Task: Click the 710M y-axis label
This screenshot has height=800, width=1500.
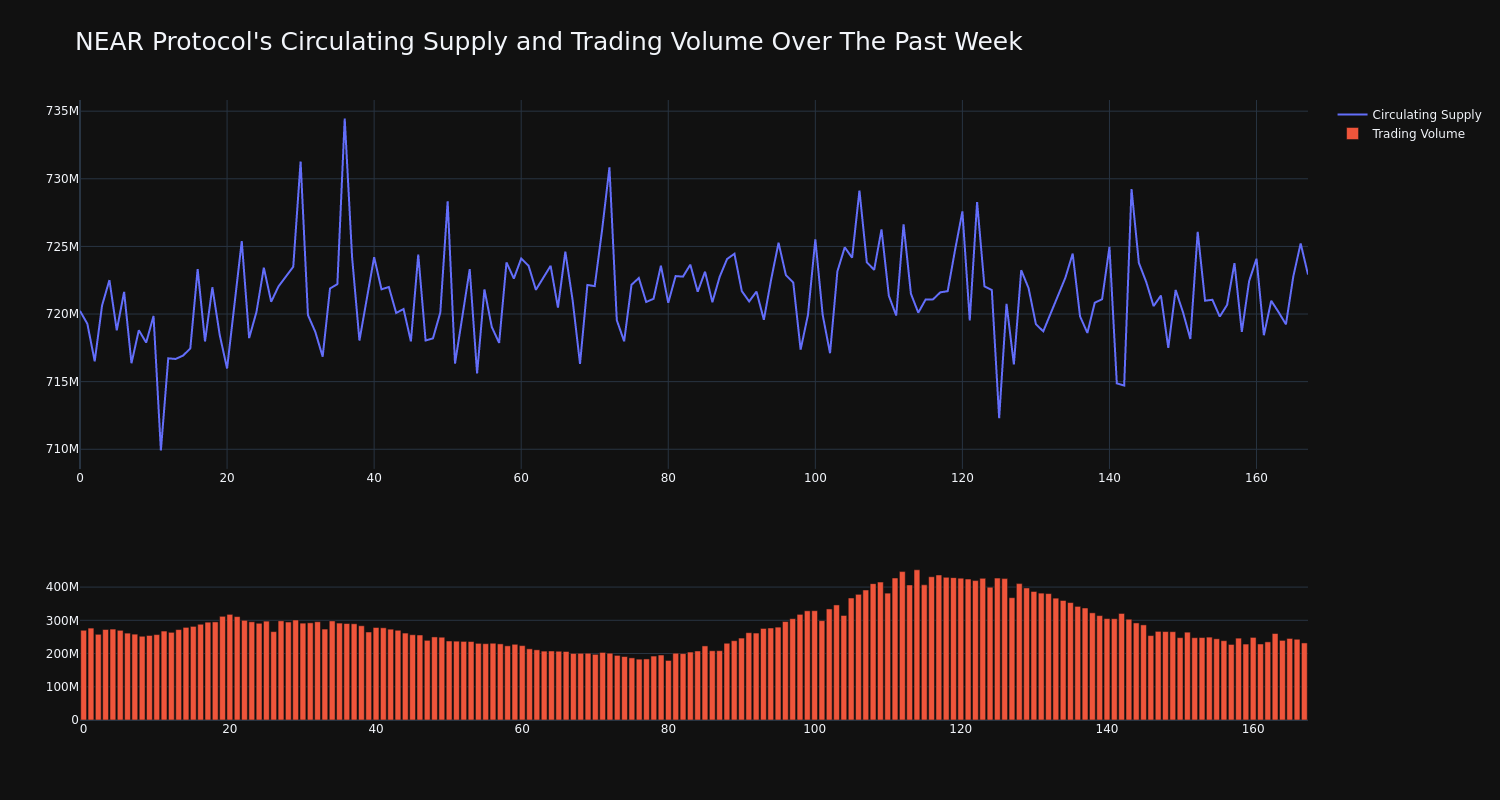Action: [x=62, y=449]
